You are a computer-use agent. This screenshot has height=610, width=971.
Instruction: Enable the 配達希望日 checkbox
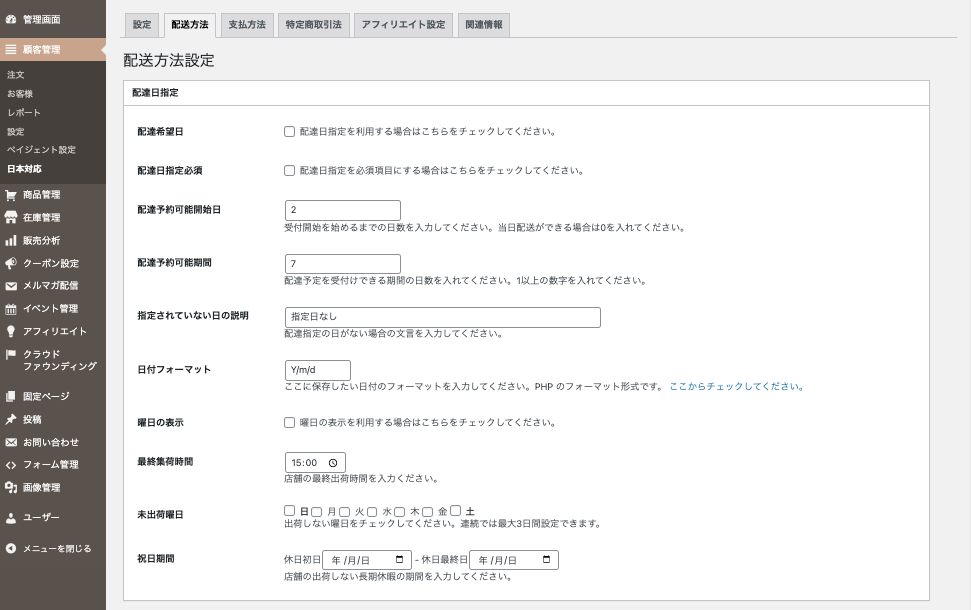point(290,131)
